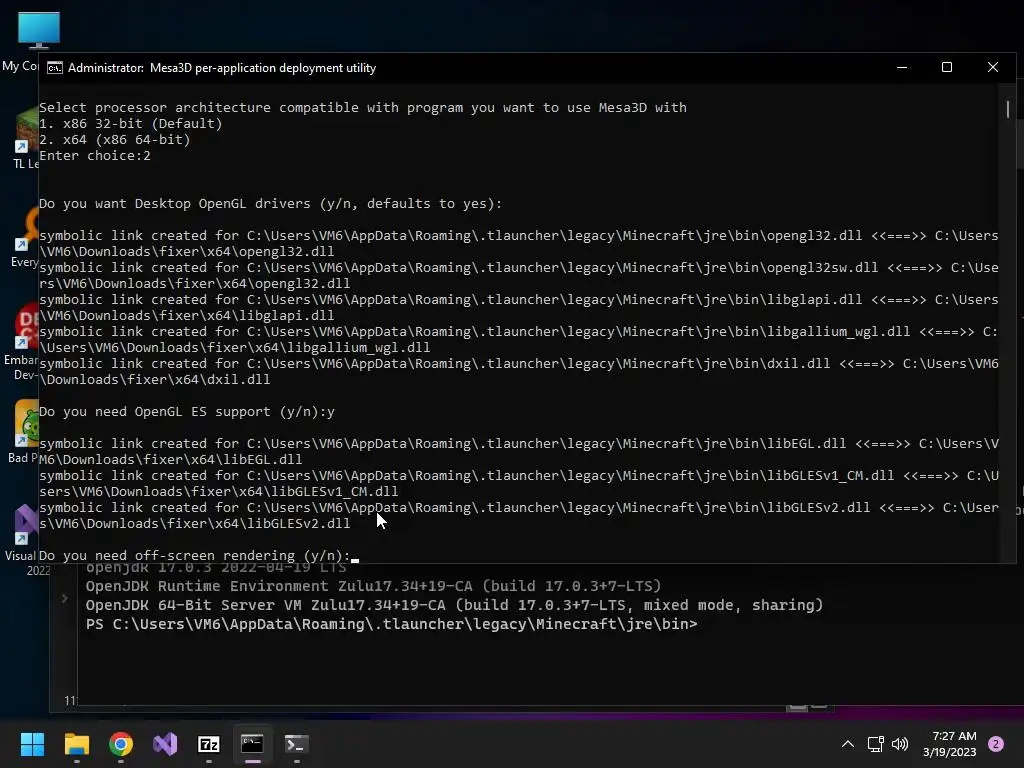Open volume control in the system tray
Viewport: 1024px width, 768px height.
900,744
